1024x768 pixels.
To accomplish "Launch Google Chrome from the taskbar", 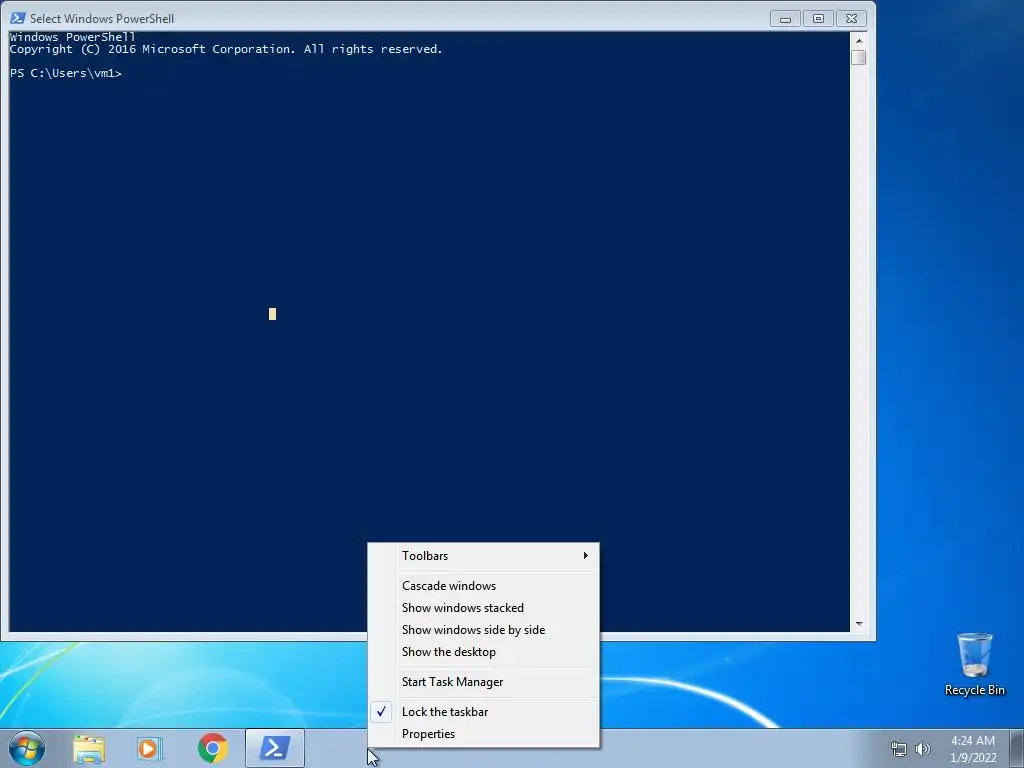I will pyautogui.click(x=212, y=748).
